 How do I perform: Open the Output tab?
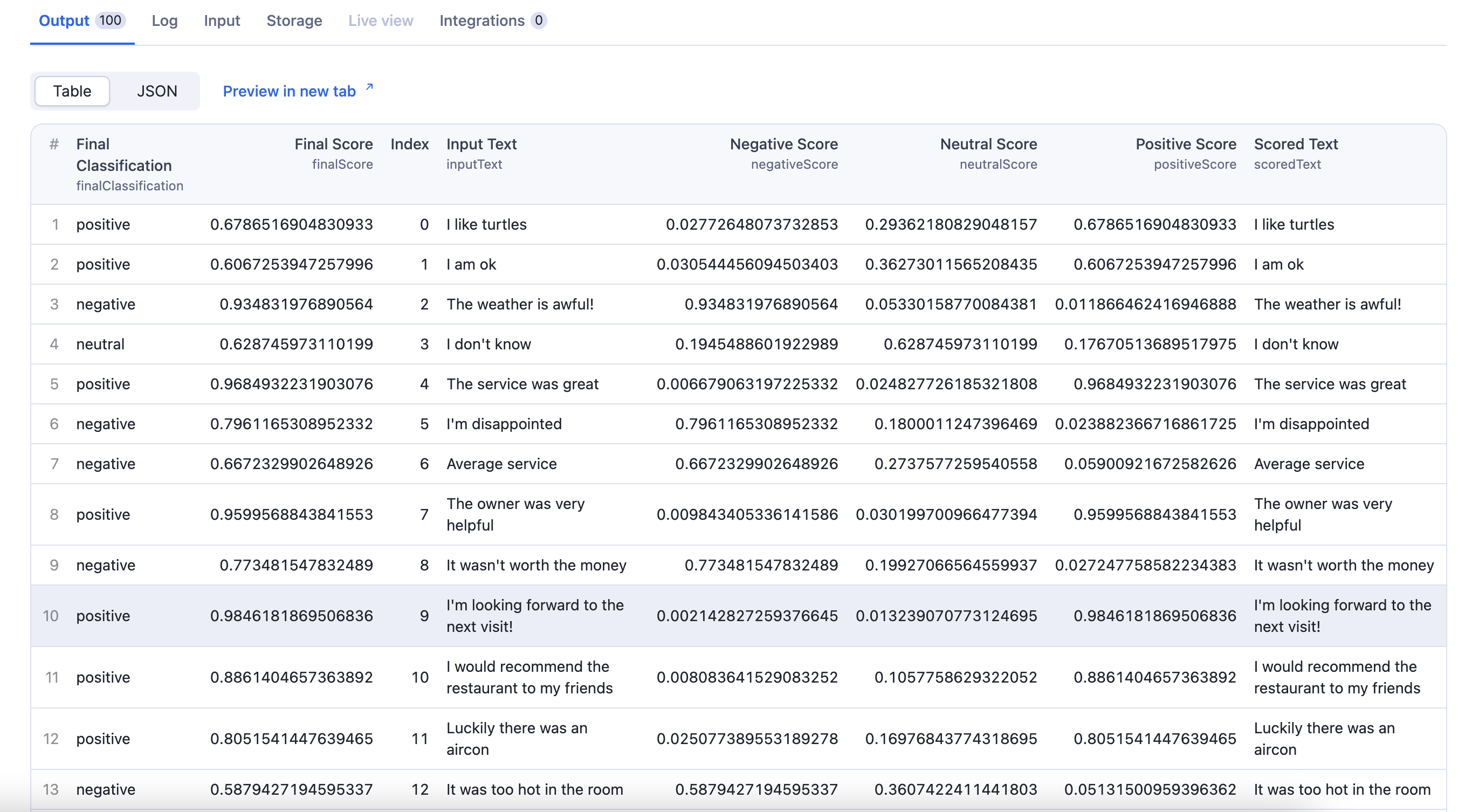pos(82,20)
